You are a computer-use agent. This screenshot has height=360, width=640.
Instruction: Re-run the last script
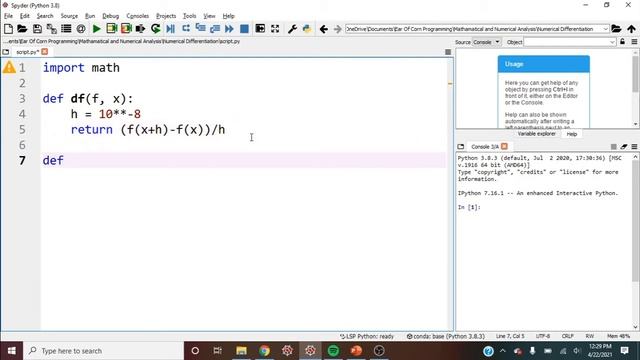point(155,29)
